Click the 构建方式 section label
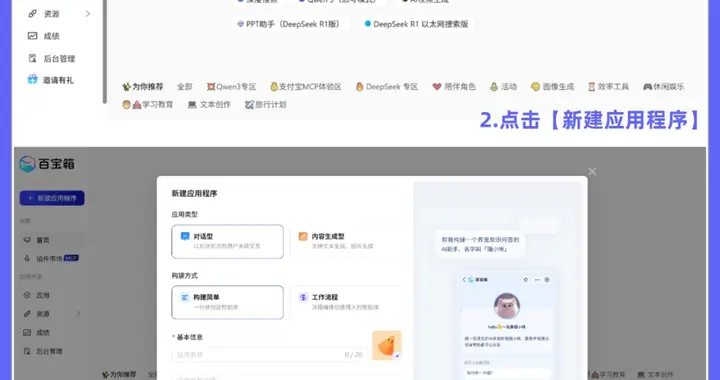 click(185, 275)
